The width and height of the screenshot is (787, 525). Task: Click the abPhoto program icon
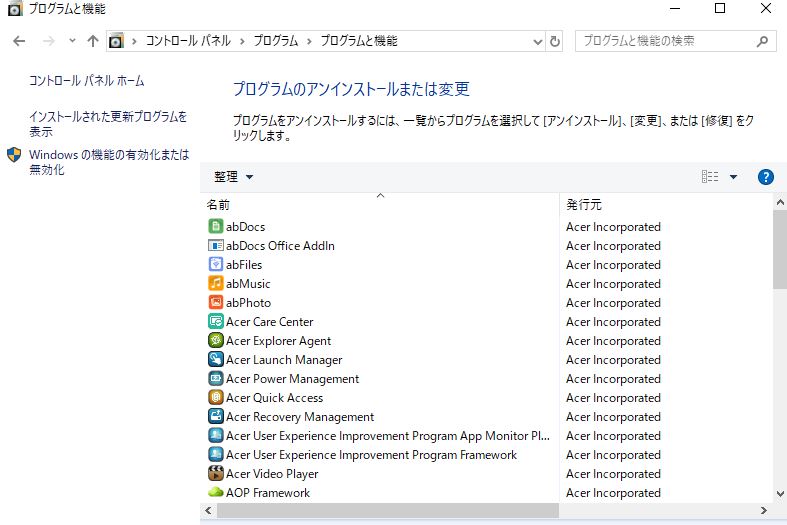click(215, 303)
